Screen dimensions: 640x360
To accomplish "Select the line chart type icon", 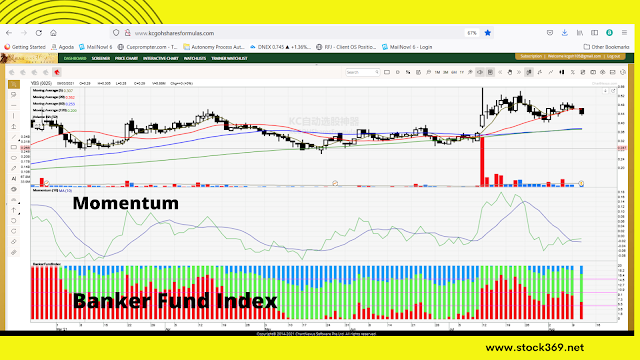I will (x=551, y=72).
